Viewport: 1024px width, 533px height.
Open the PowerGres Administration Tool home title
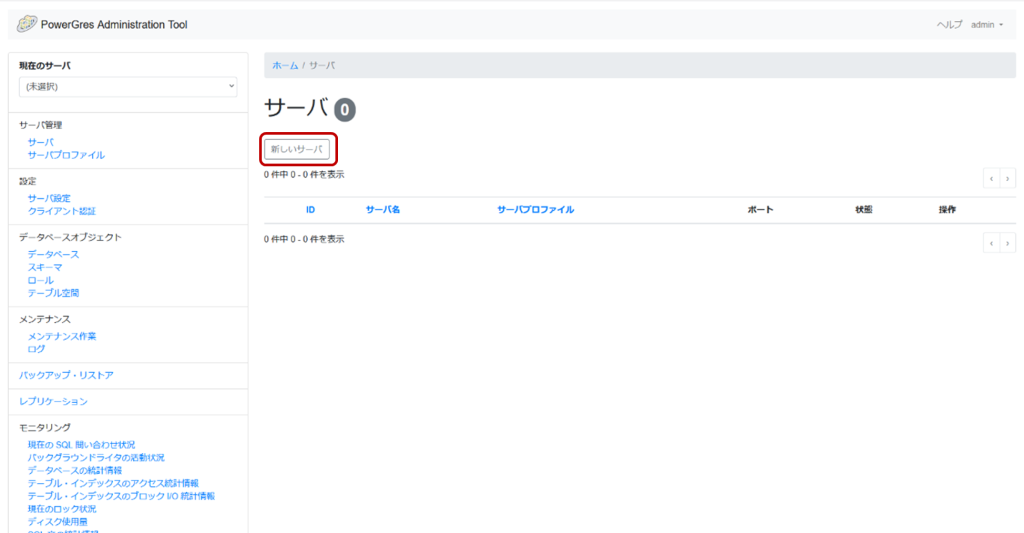pos(114,25)
